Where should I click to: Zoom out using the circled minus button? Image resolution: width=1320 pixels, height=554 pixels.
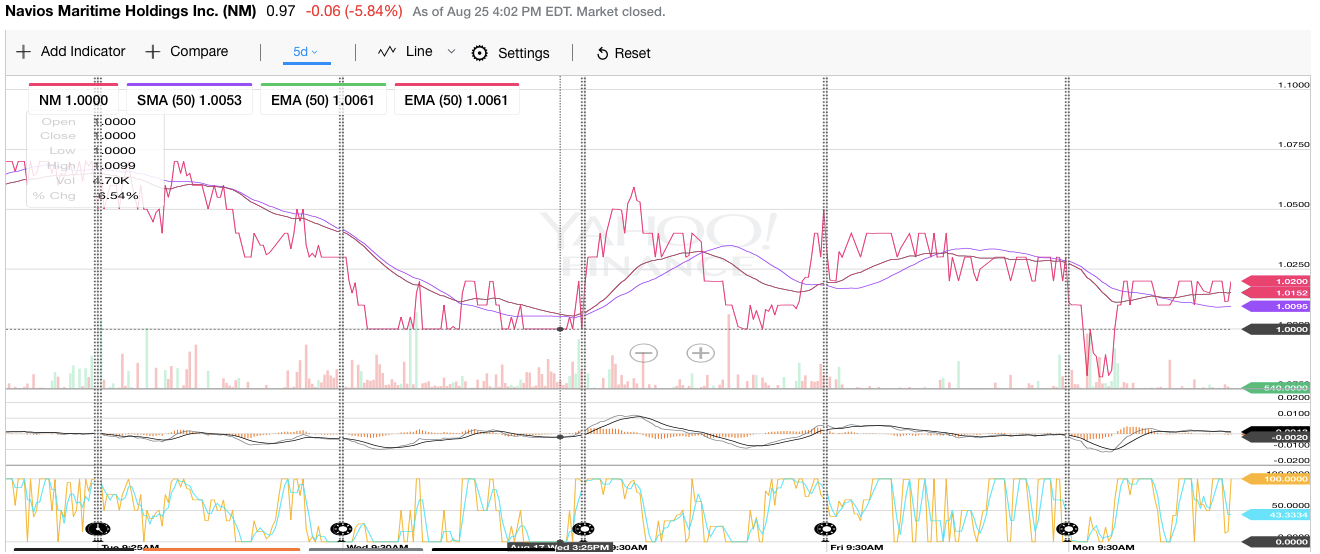click(643, 352)
